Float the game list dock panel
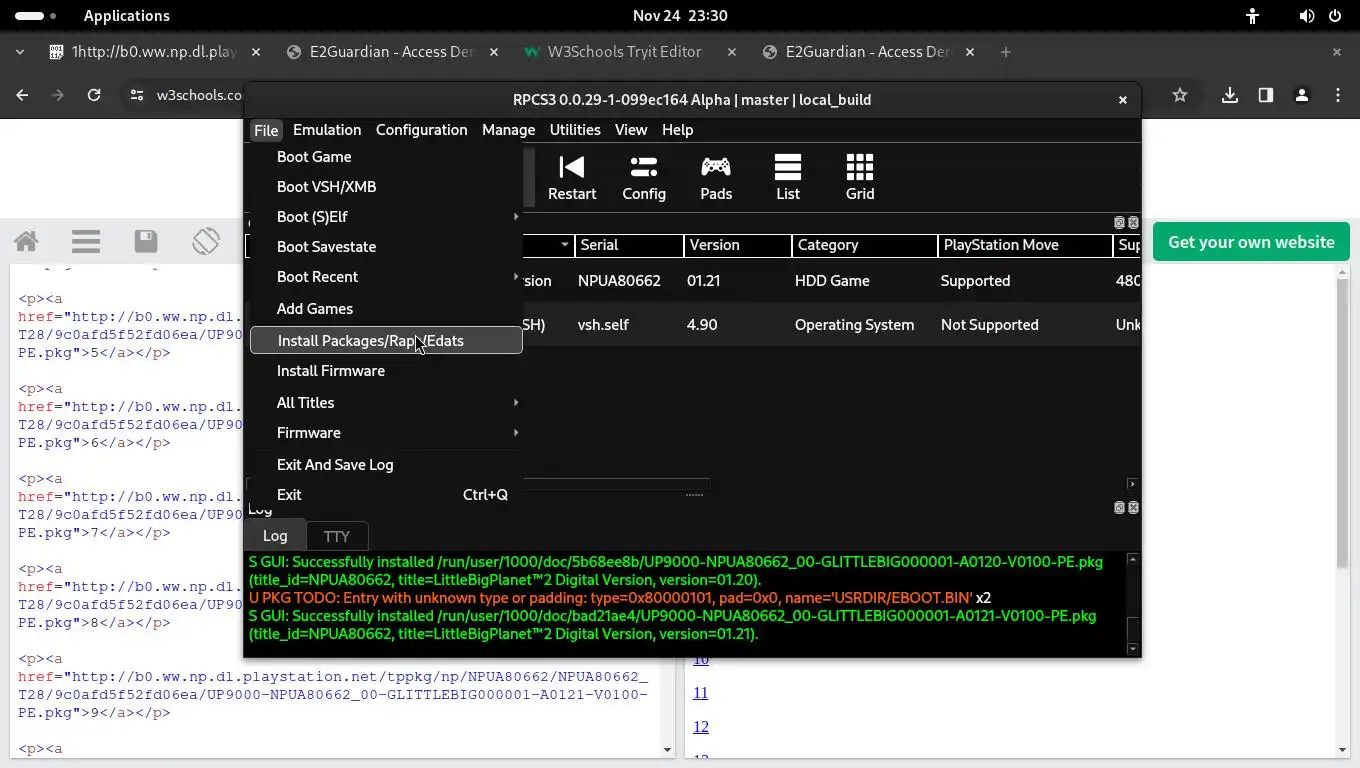The width and height of the screenshot is (1360, 768). (x=1120, y=222)
